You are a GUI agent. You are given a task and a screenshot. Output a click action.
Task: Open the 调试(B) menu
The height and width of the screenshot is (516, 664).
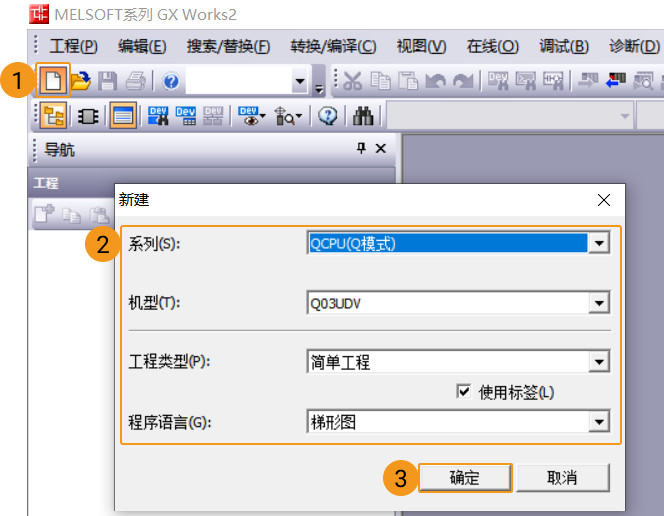tap(564, 46)
